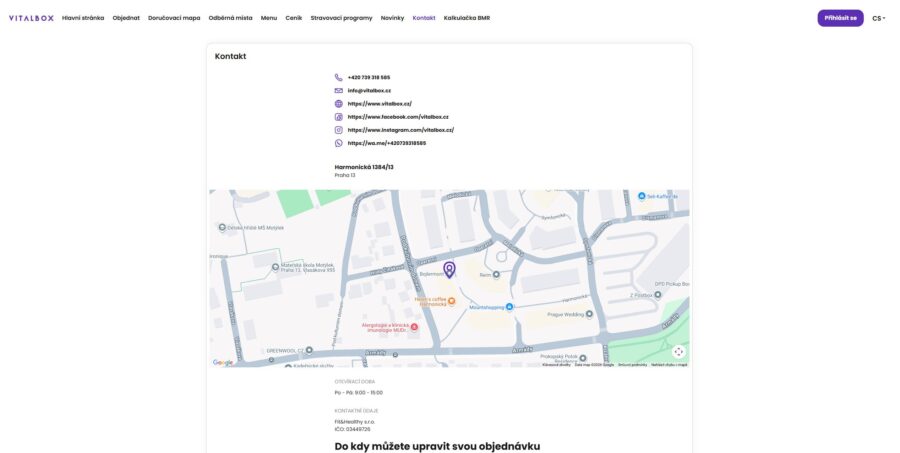Viewport: 900px width, 453px height.
Task: Toggle the map camera controls button
Action: pyautogui.click(x=678, y=352)
